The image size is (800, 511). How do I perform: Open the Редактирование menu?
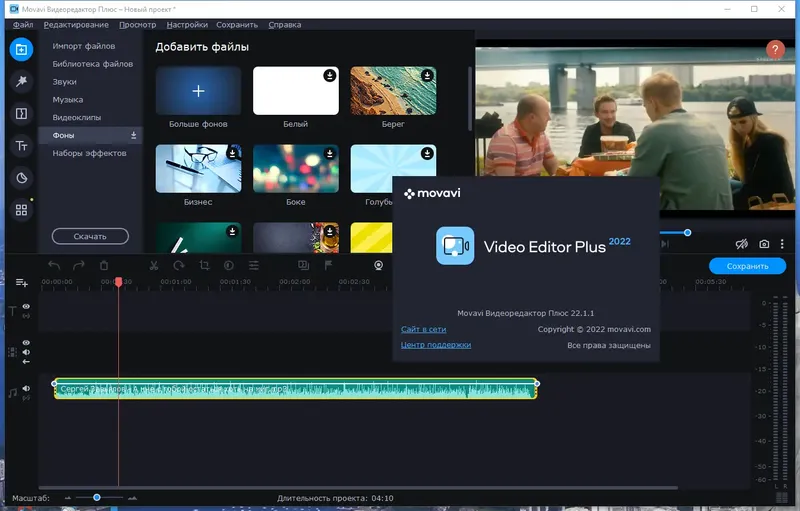76,24
